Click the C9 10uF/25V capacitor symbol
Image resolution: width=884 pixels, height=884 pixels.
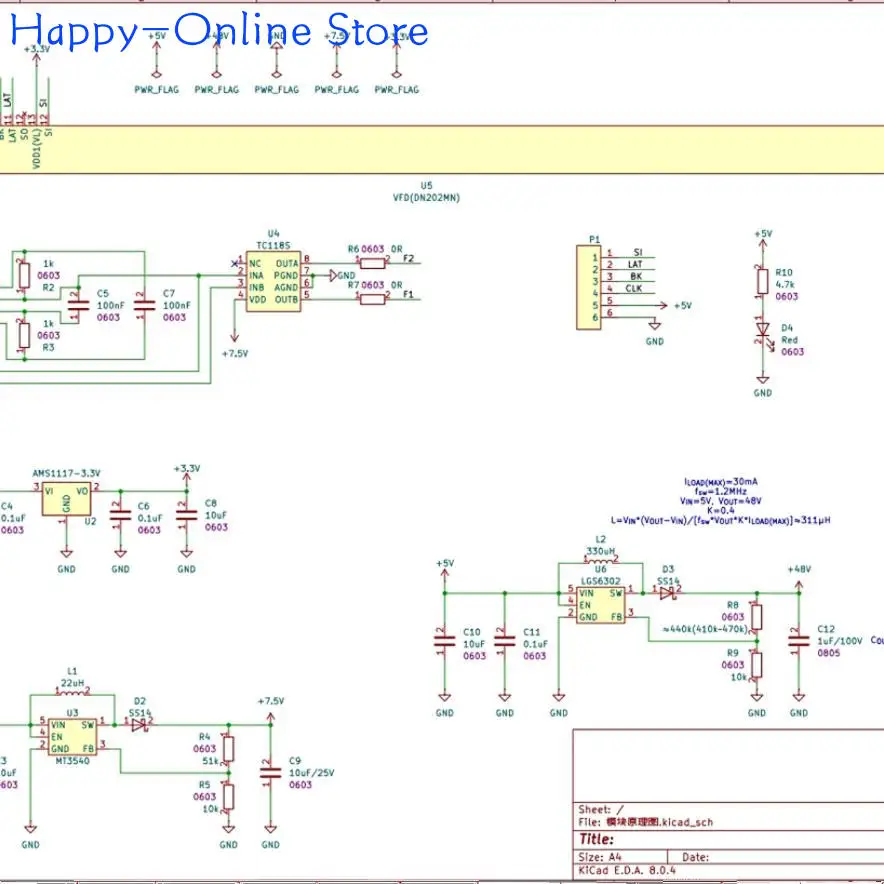pos(271,773)
